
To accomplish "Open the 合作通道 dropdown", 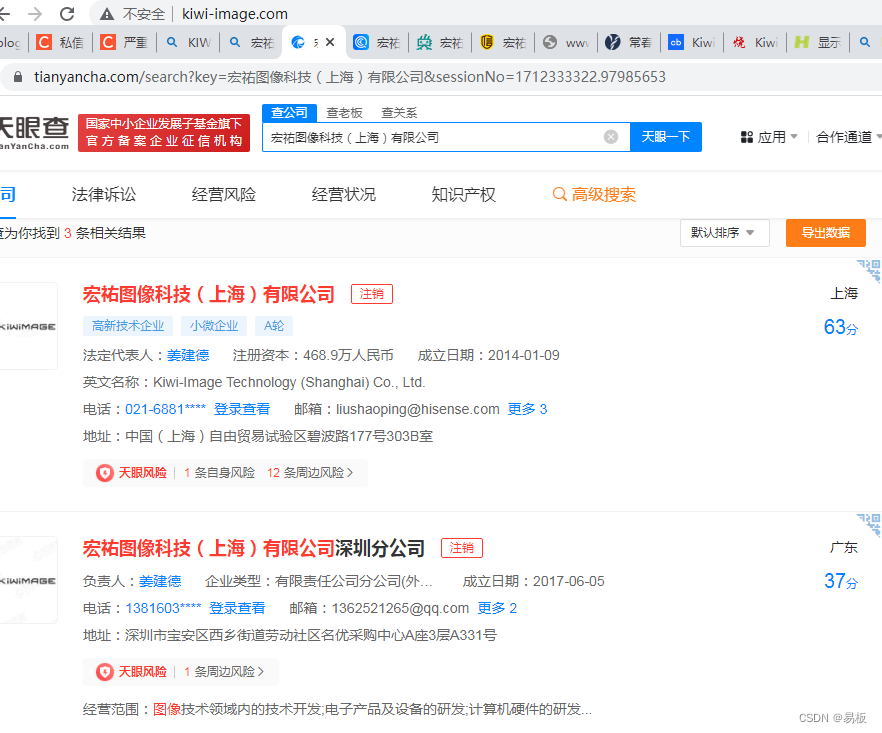I will click(848, 137).
